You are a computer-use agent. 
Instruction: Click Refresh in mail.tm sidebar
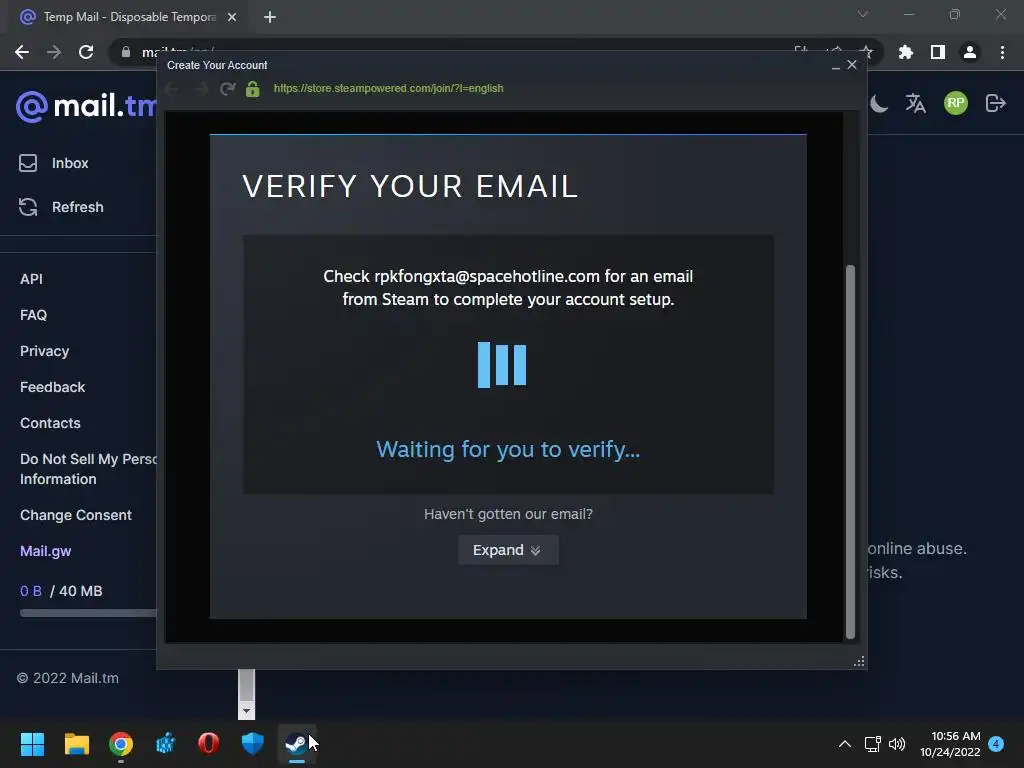click(x=77, y=207)
